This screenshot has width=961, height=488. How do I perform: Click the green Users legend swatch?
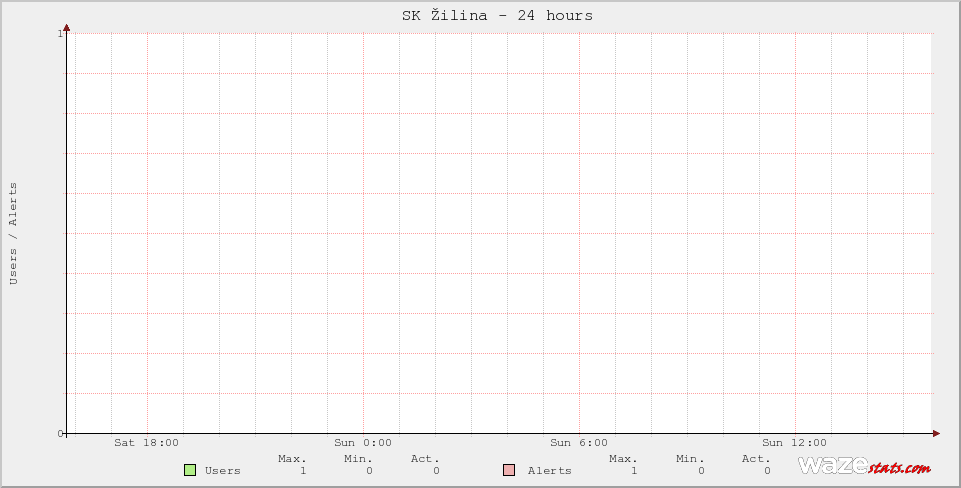click(190, 470)
